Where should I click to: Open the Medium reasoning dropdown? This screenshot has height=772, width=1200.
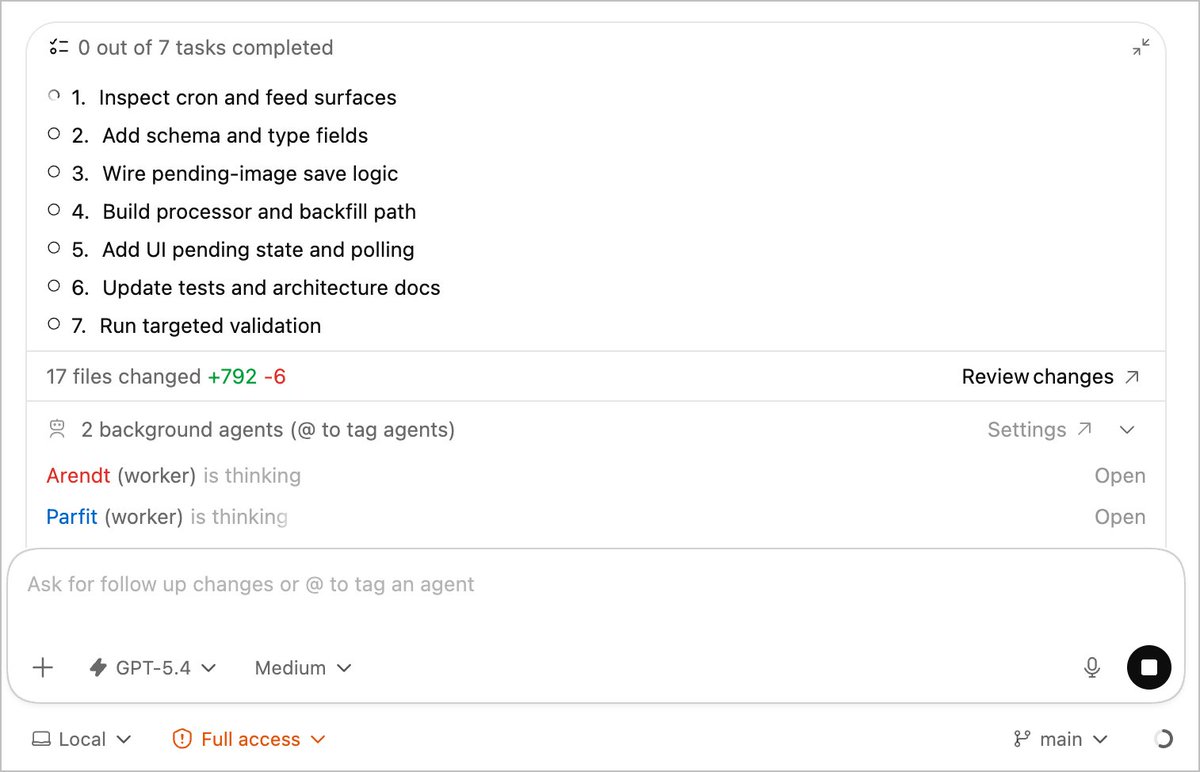coord(303,668)
